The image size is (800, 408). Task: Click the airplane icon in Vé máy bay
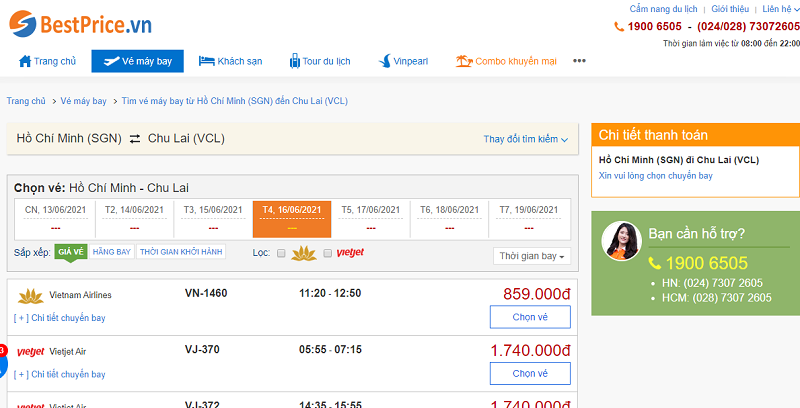[111, 61]
